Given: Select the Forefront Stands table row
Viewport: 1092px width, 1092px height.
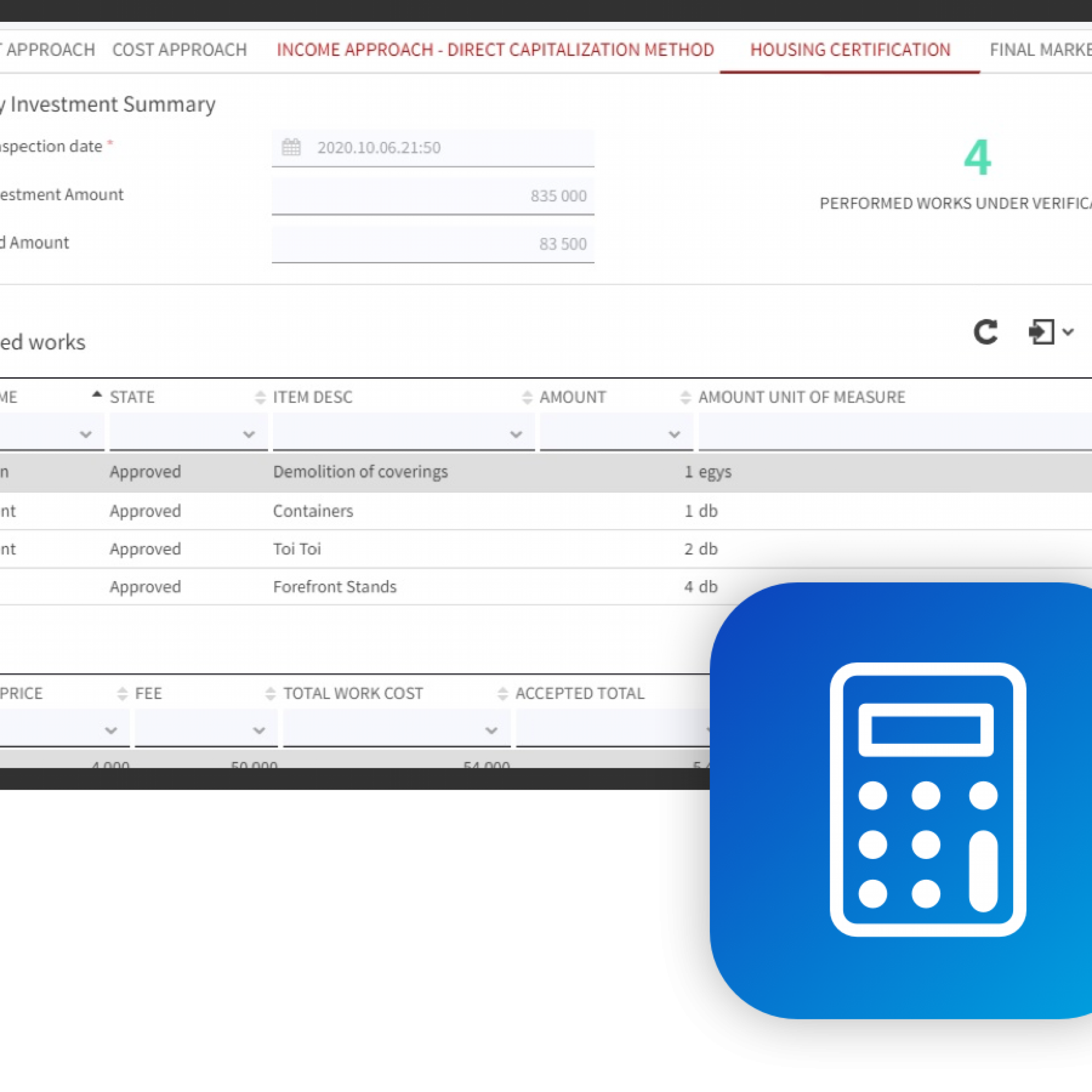Looking at the screenshot, I should tap(335, 587).
